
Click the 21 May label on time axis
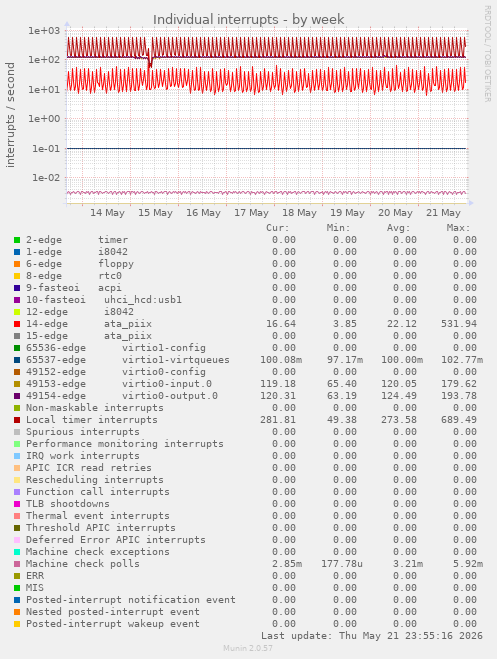pyautogui.click(x=443, y=213)
